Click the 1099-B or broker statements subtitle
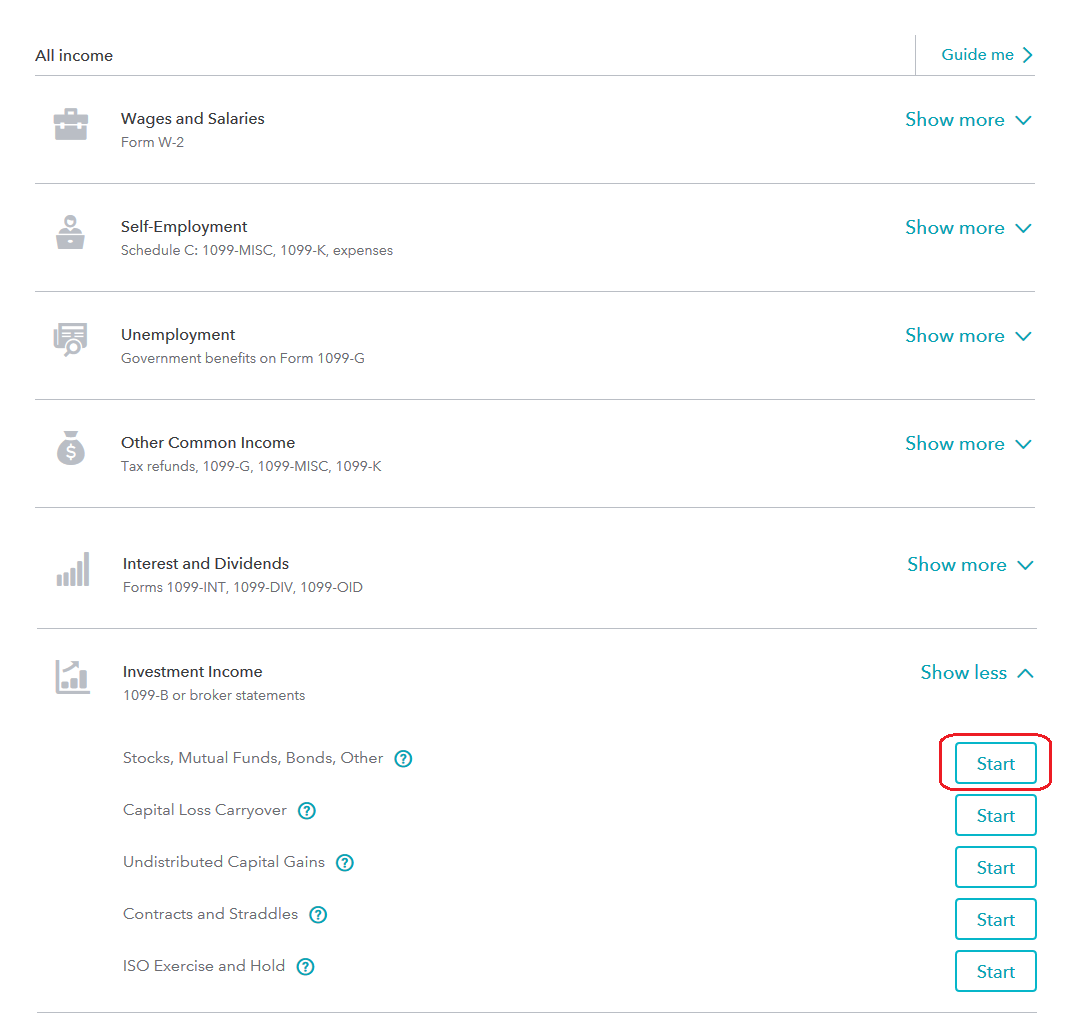1068x1023 pixels. pos(214,695)
